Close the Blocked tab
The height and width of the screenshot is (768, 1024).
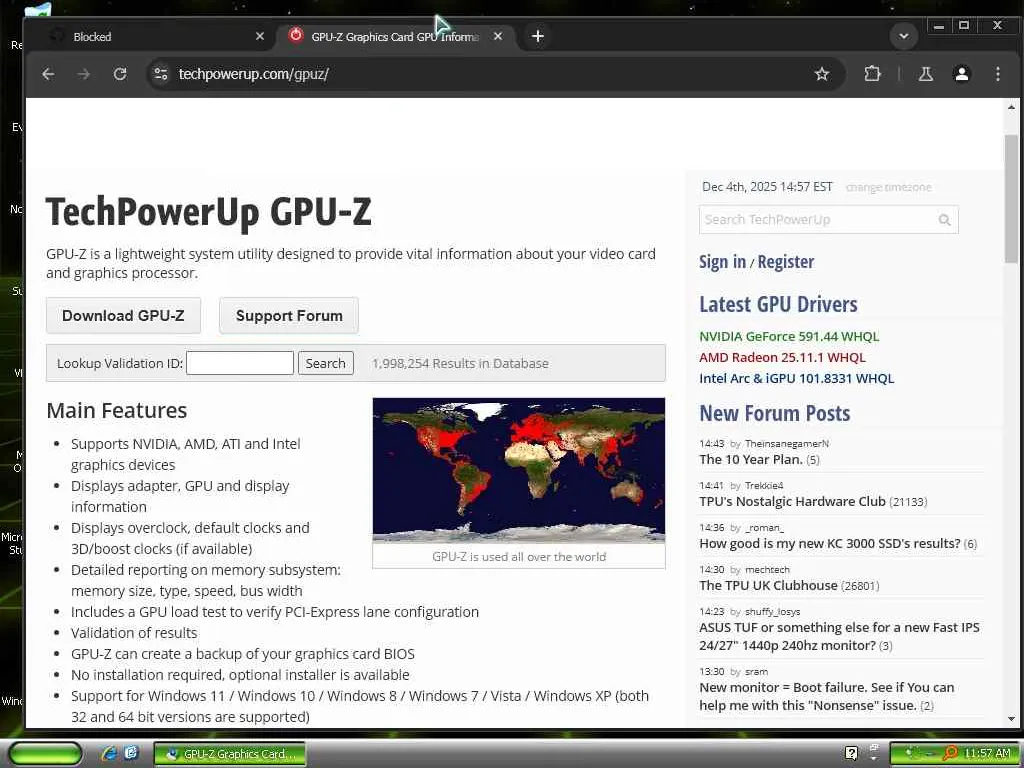[x=260, y=36]
